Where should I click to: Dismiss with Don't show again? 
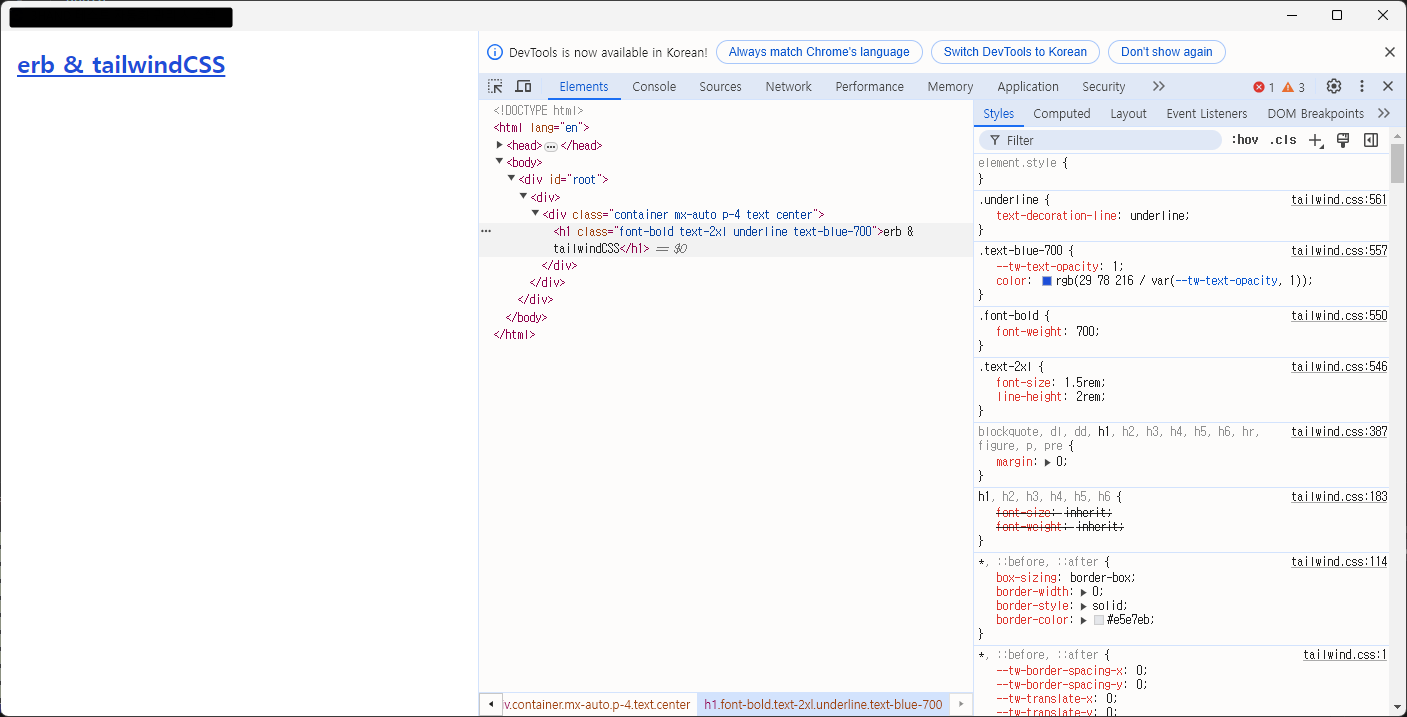point(1166,52)
